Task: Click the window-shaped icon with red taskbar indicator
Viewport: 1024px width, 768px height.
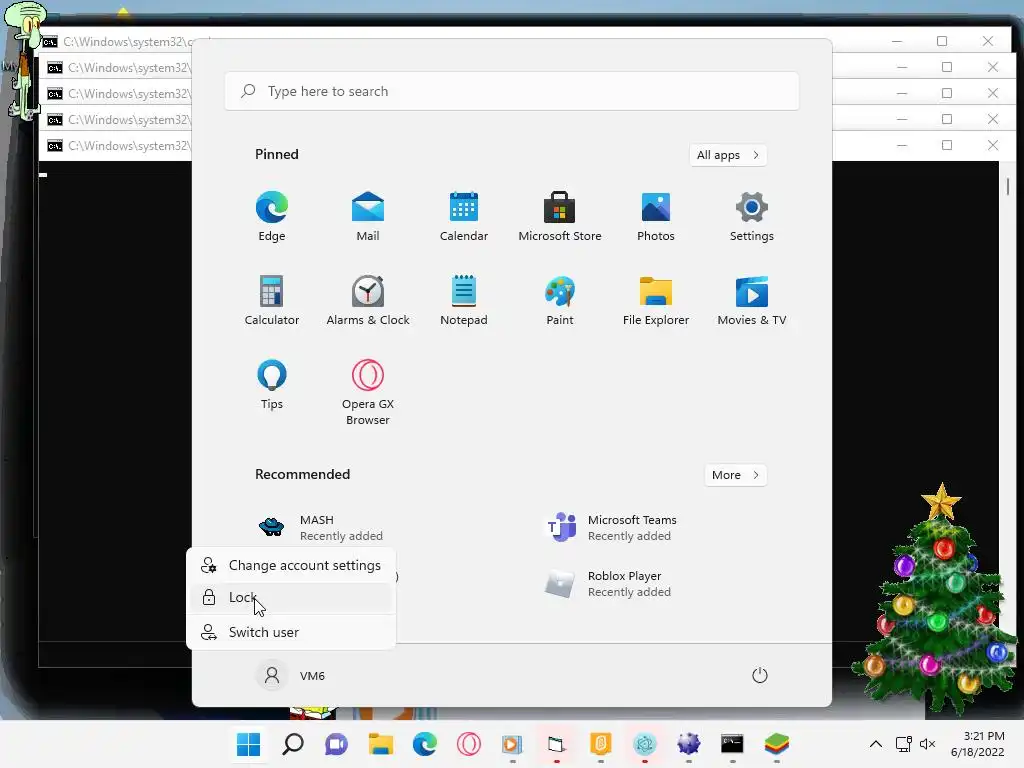Action: tap(556, 744)
